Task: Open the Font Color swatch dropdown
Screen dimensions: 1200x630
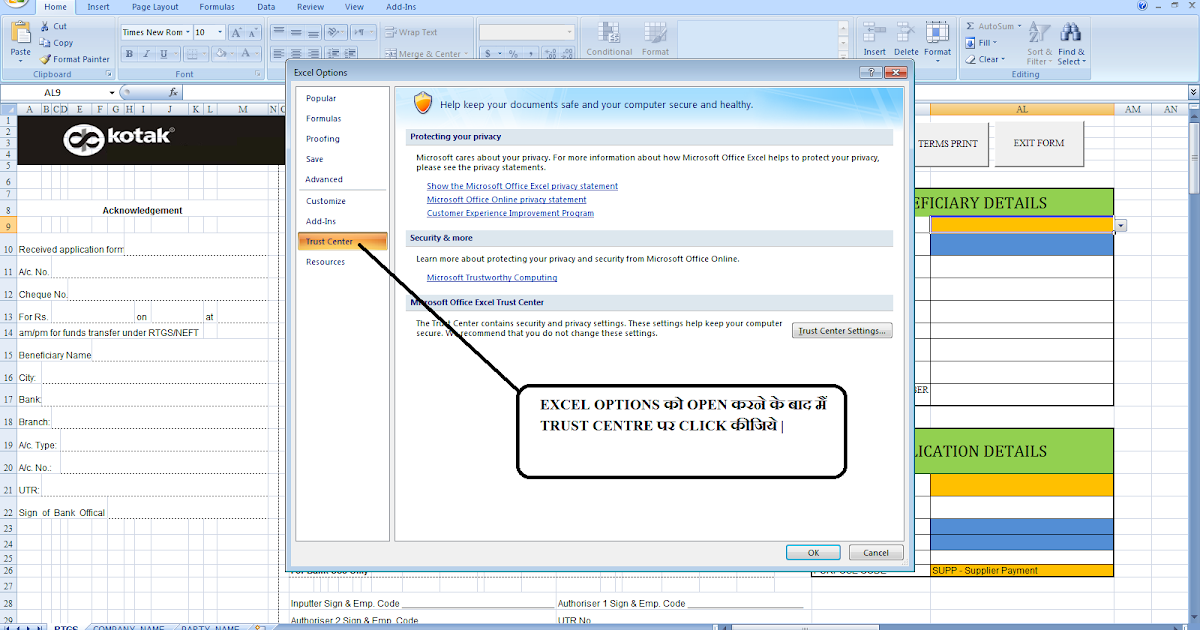Action: tap(256, 54)
